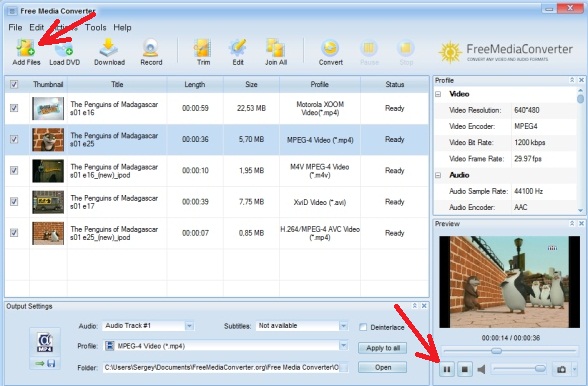Screen dimensions: 588x386
Task: Sort the file list by Length column
Action: pyautogui.click(x=195, y=84)
